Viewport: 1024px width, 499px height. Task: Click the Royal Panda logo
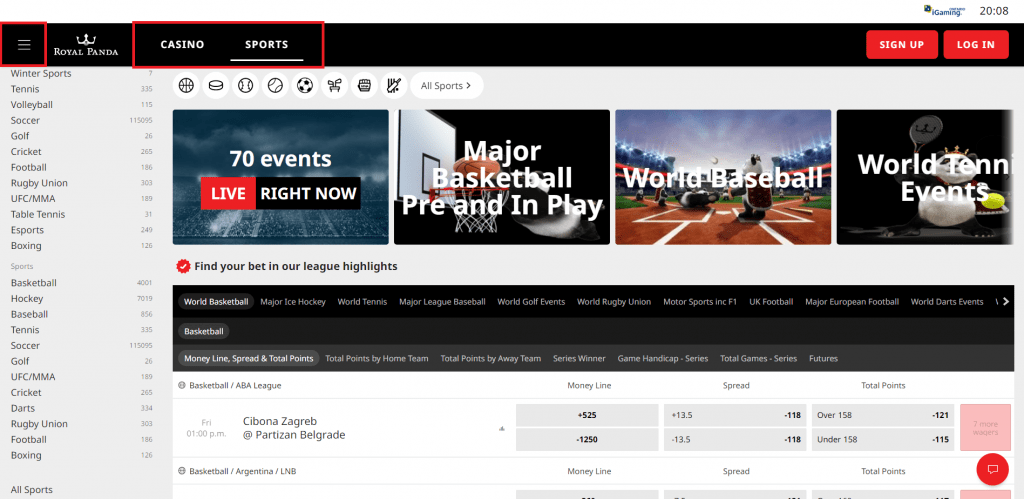click(86, 44)
